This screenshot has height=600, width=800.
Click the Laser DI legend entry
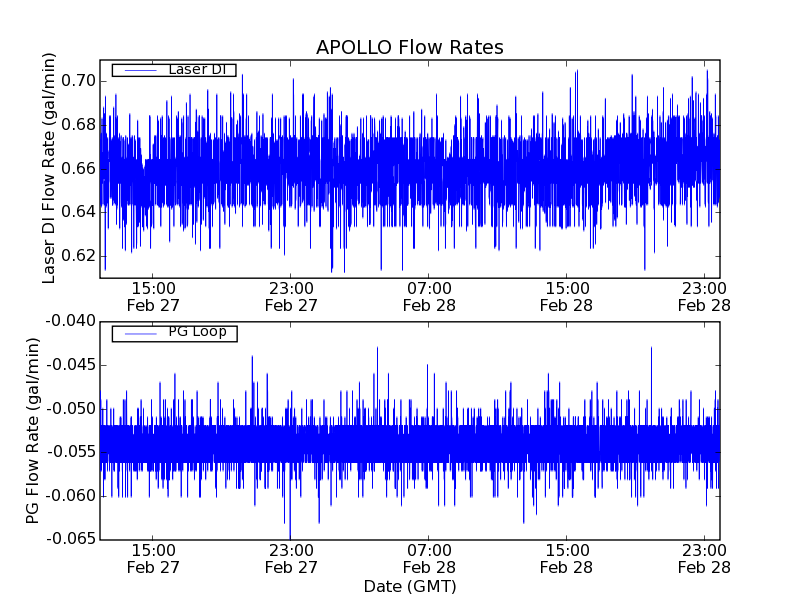pyautogui.click(x=174, y=70)
